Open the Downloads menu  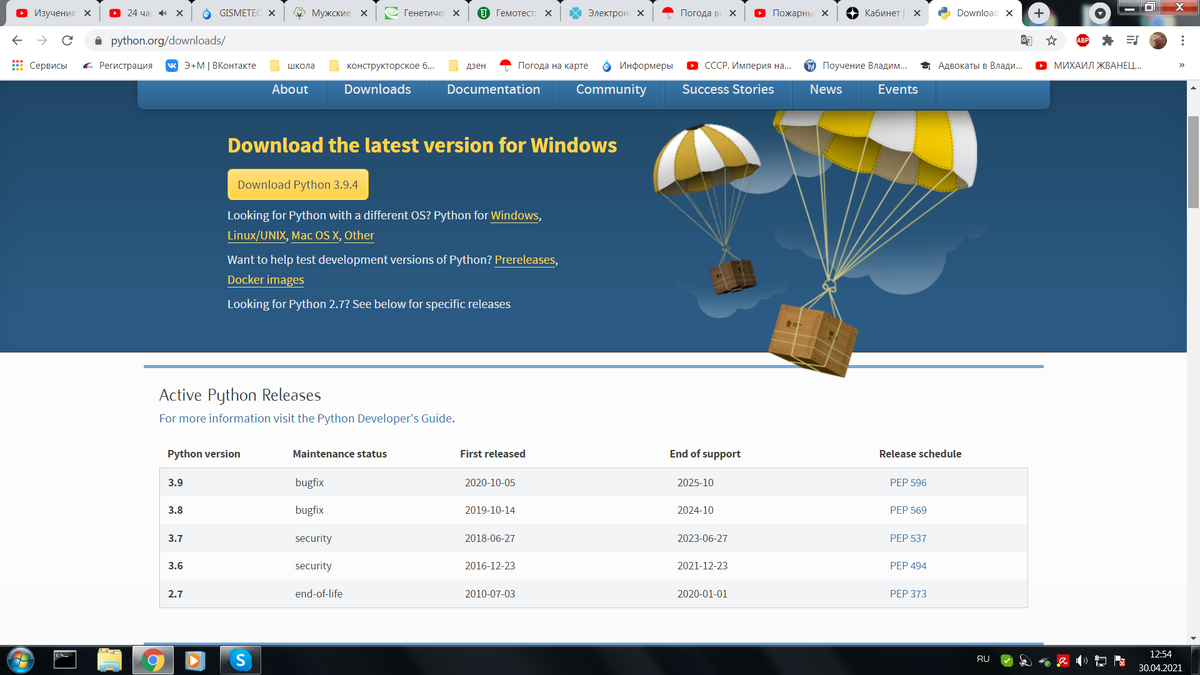[x=377, y=89]
